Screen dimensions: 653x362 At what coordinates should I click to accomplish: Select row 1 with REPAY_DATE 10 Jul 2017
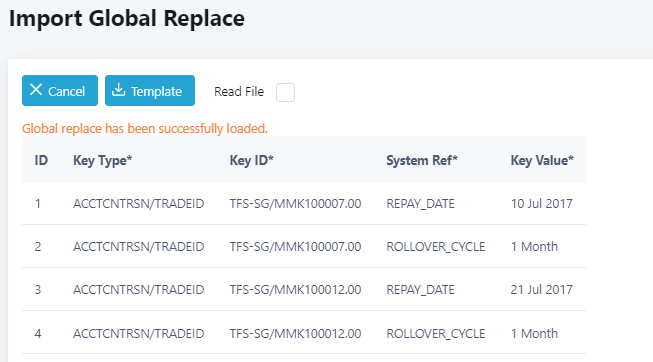click(x=304, y=203)
